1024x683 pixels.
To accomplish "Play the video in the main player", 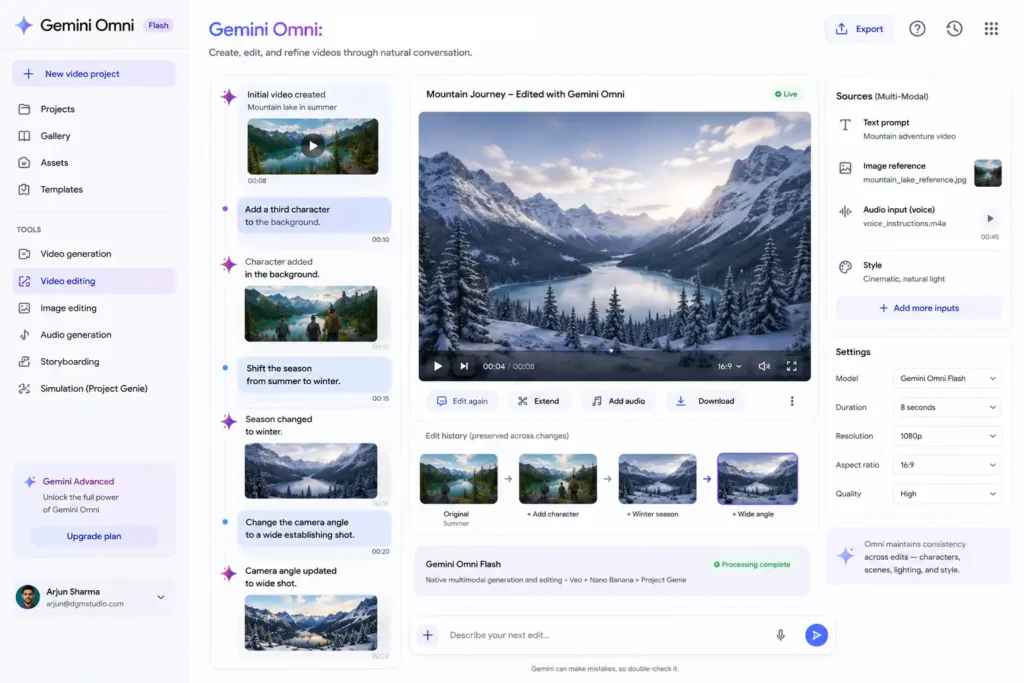I will point(438,366).
